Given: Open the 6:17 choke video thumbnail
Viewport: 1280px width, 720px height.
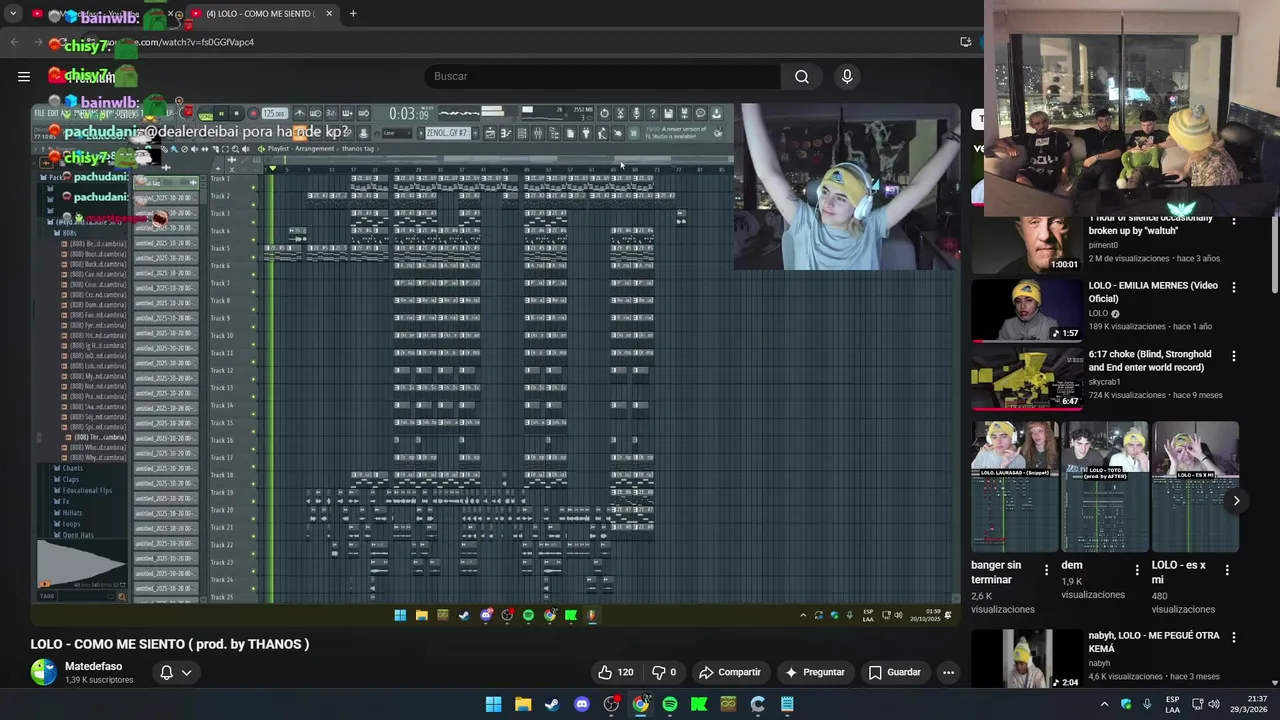Looking at the screenshot, I should pos(1026,378).
